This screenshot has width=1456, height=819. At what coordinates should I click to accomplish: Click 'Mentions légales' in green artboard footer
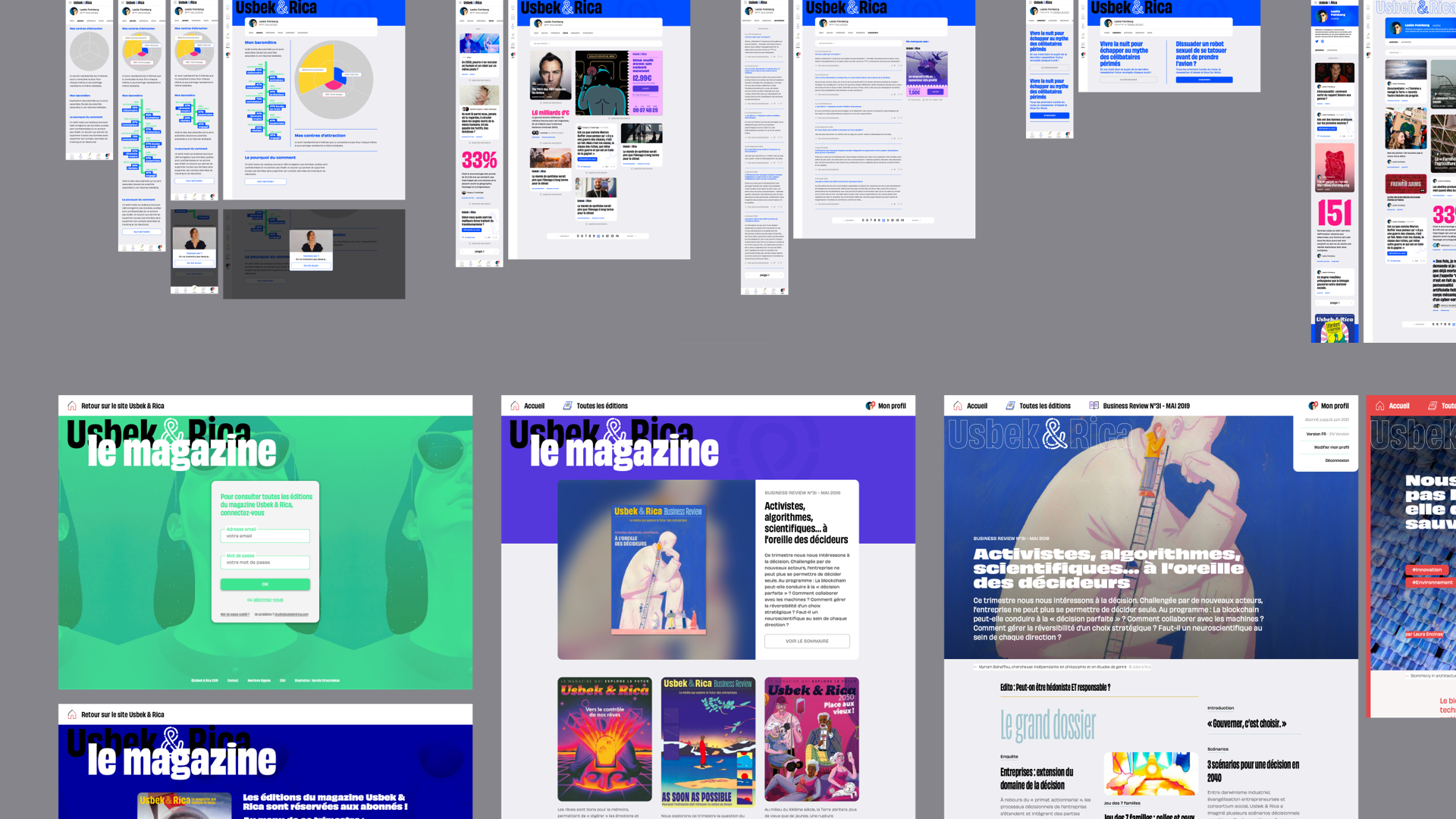[x=259, y=680]
